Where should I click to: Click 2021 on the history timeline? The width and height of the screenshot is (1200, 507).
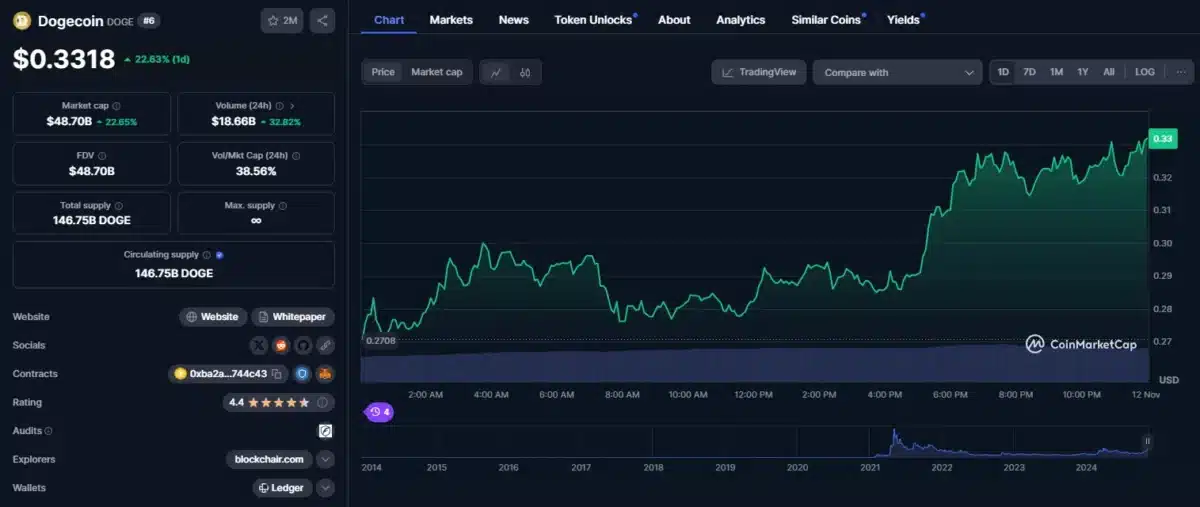[x=870, y=467]
